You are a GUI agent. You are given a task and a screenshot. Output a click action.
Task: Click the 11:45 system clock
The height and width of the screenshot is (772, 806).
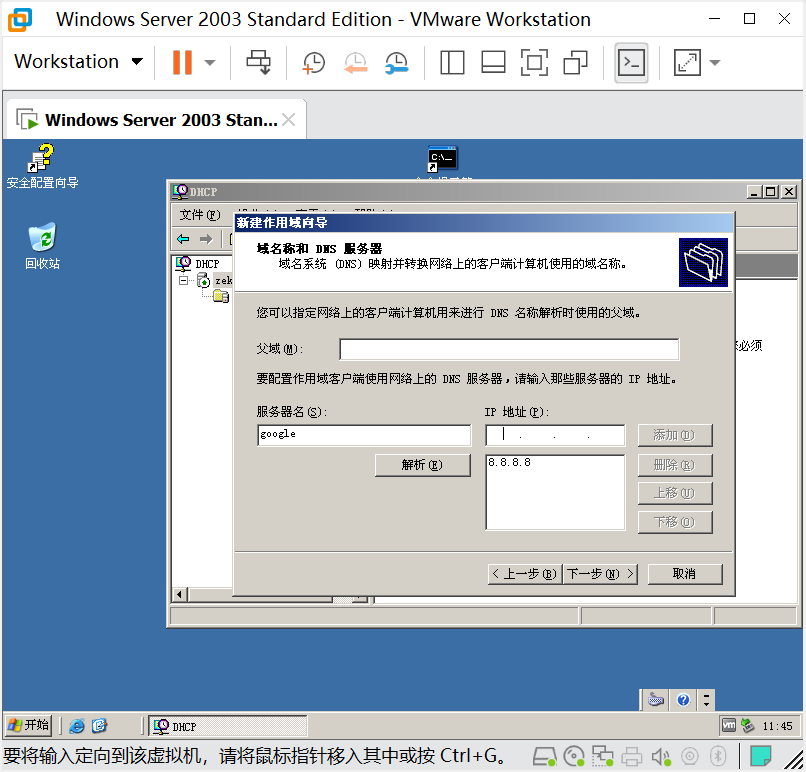[x=777, y=726]
